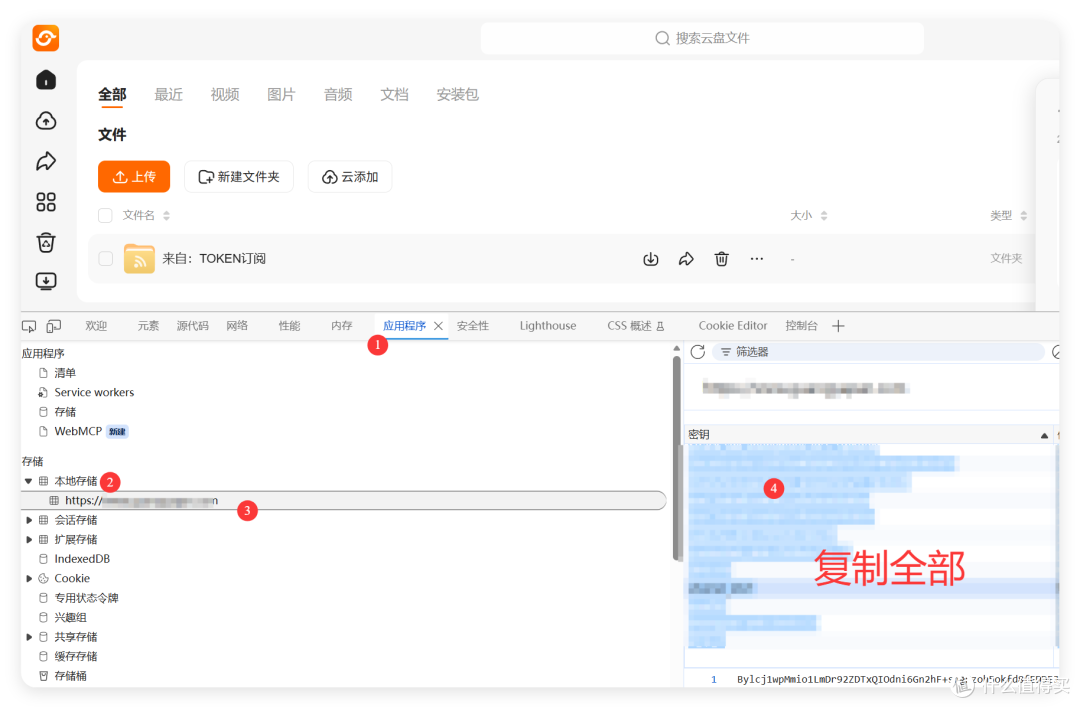
Task: Click the application tree vertical scrollbar
Action: [x=676, y=458]
